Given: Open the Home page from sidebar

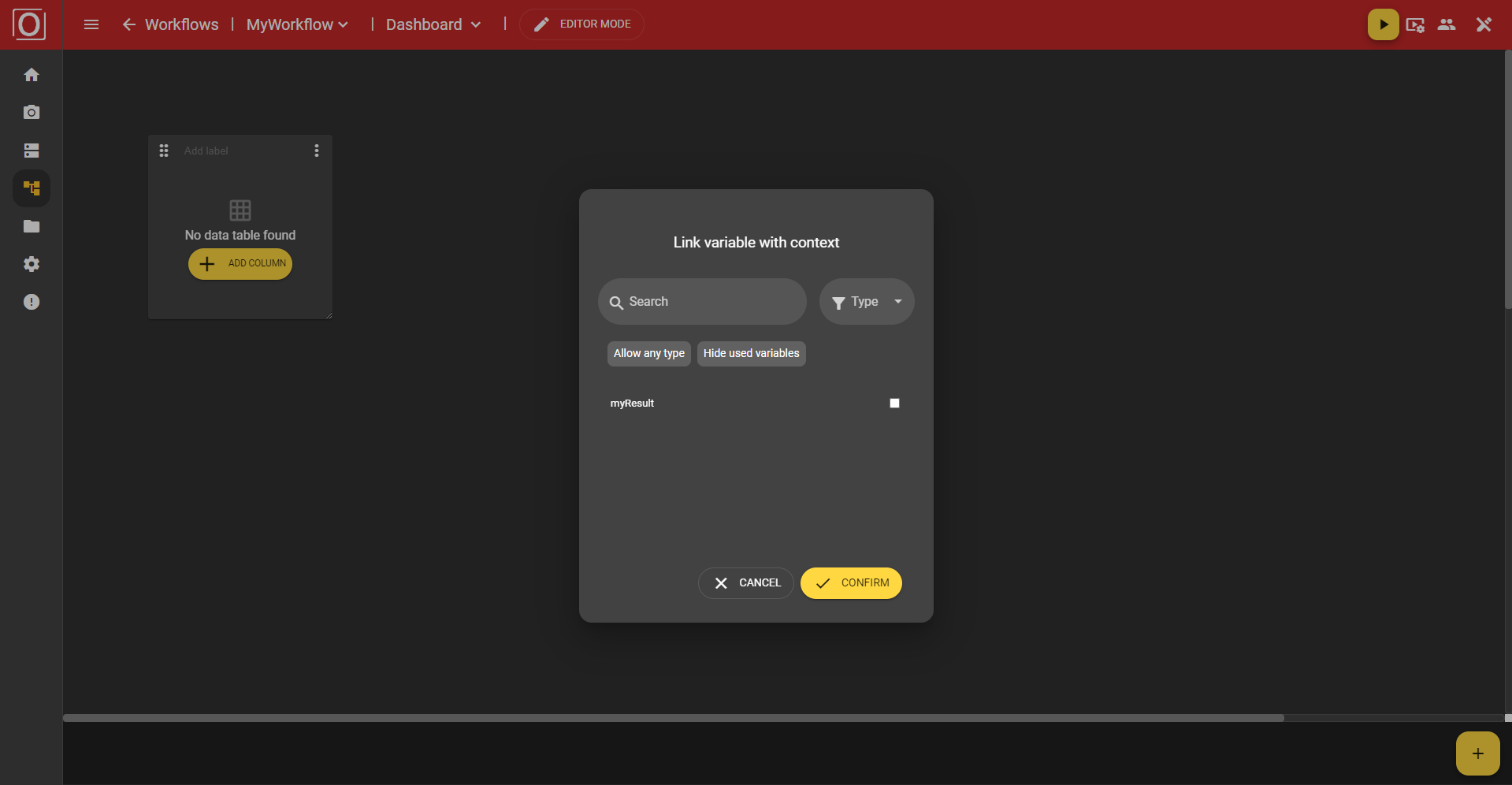Looking at the screenshot, I should [x=32, y=74].
